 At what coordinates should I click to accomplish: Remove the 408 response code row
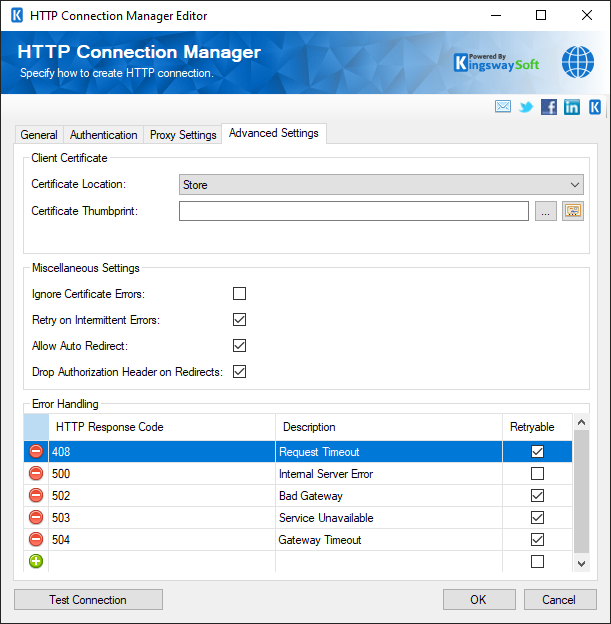tap(36, 452)
